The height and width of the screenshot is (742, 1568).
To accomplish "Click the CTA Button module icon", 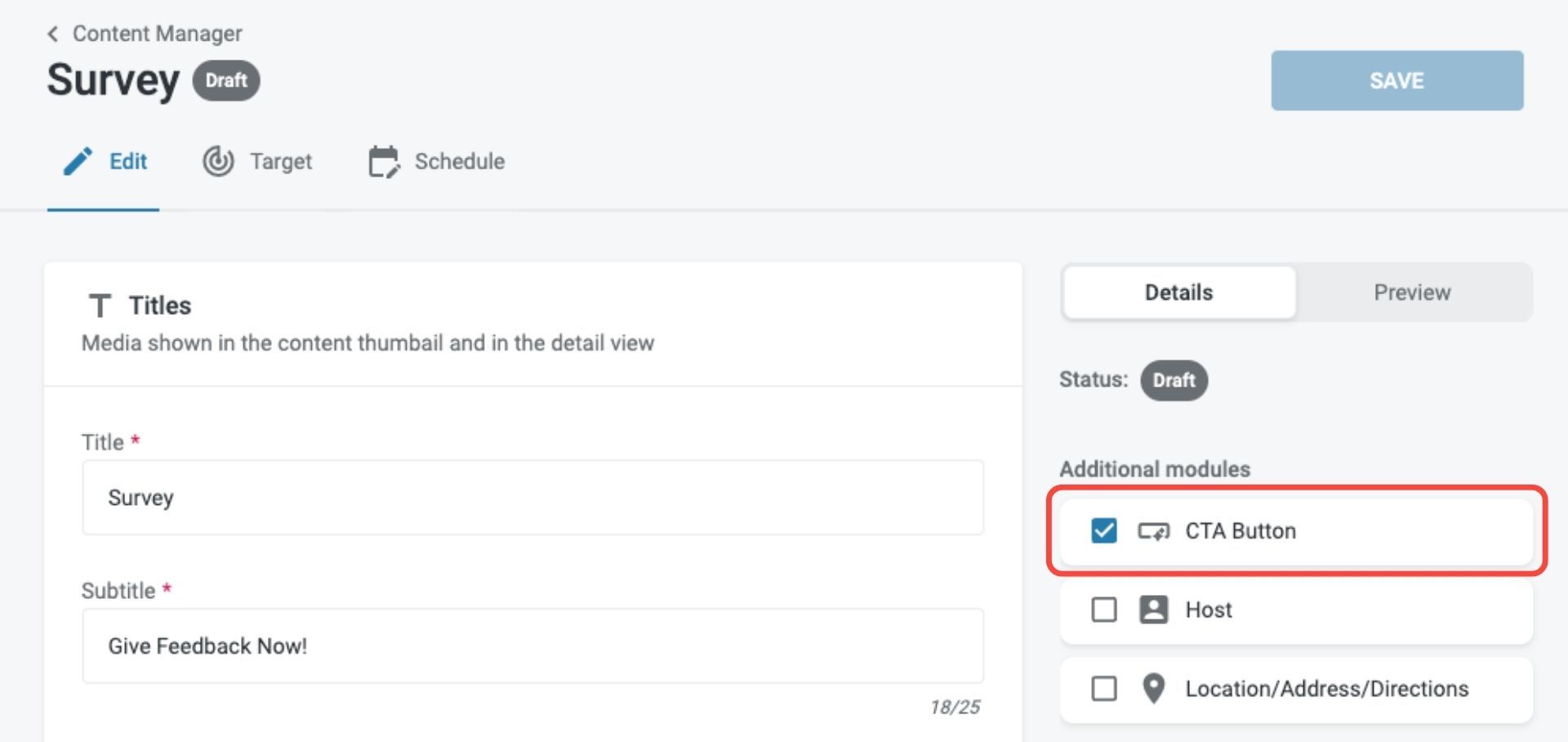I will coord(1153,532).
